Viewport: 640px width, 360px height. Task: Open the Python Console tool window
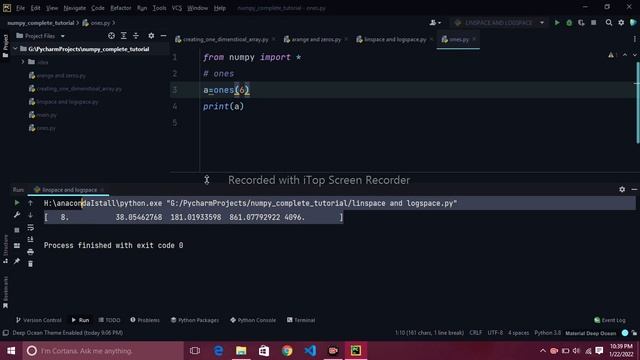(253, 320)
